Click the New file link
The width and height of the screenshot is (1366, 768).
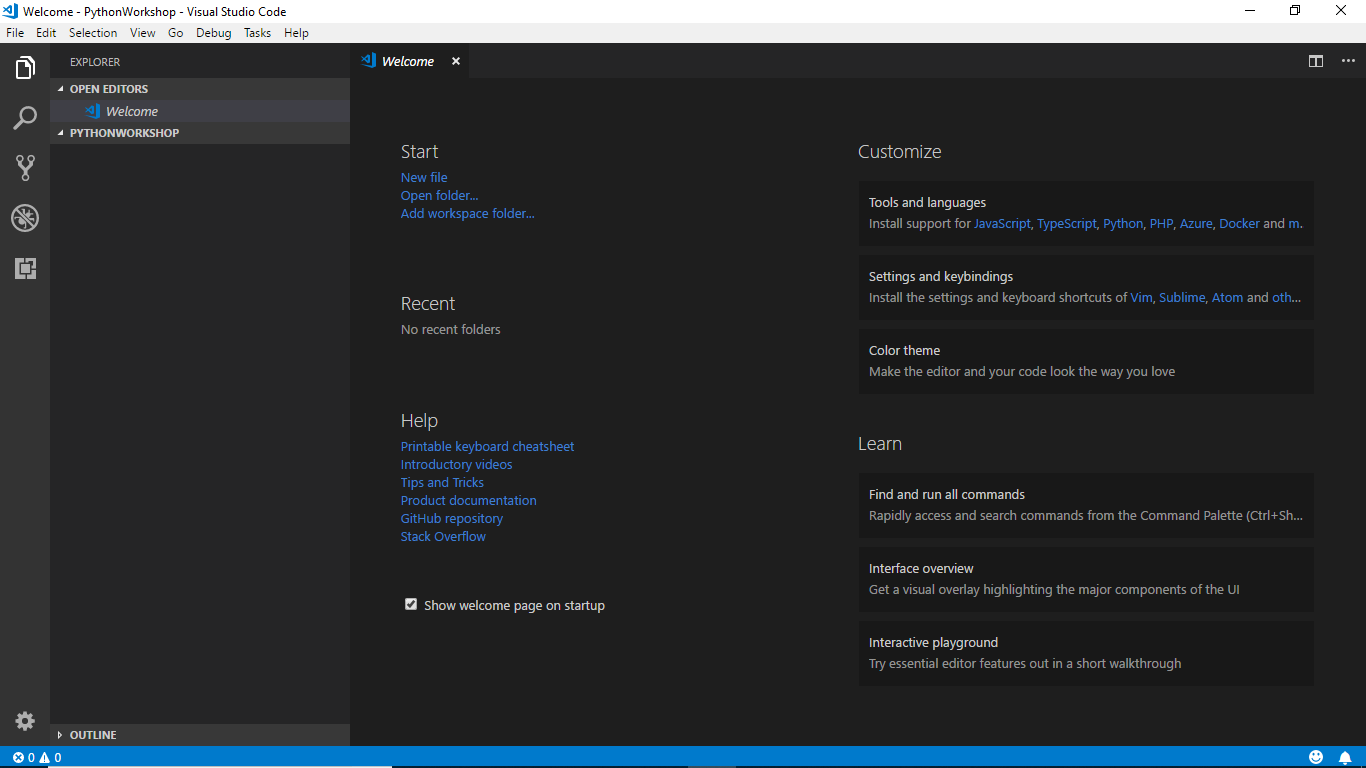coord(424,177)
